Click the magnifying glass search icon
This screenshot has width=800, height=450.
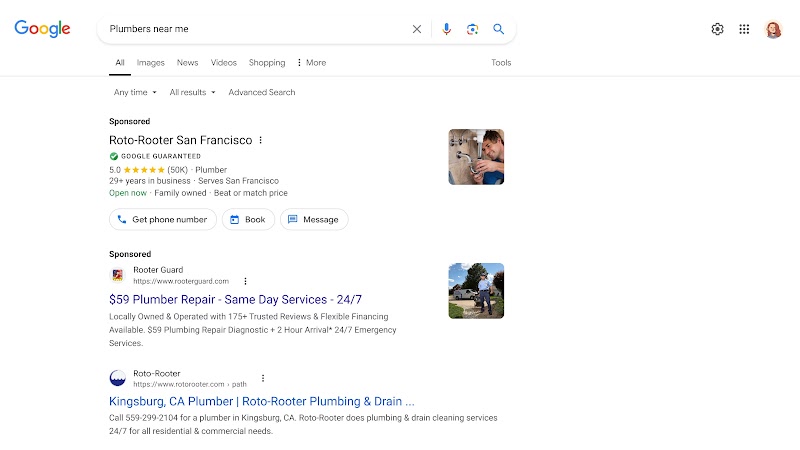tap(498, 29)
